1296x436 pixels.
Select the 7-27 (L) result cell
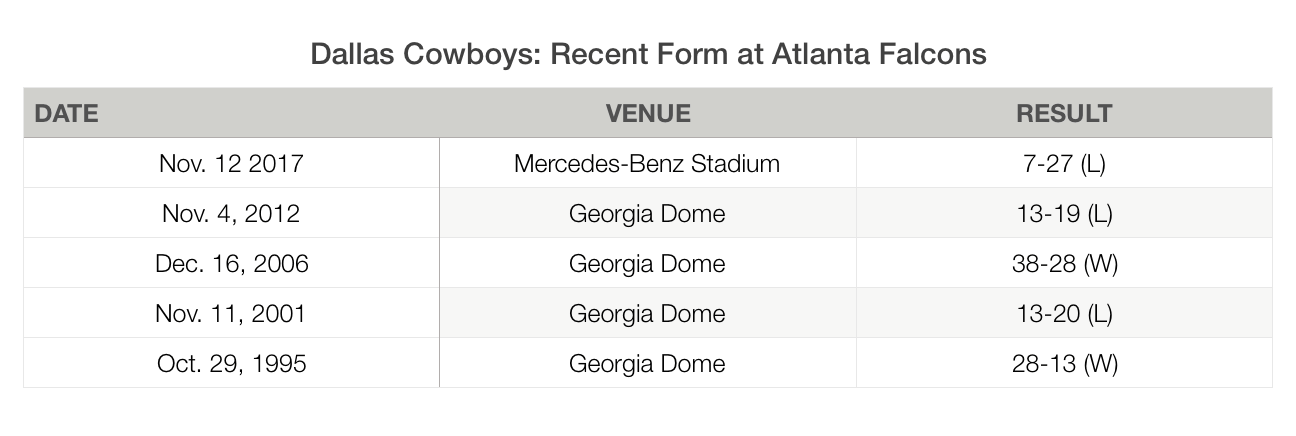click(x=1064, y=163)
